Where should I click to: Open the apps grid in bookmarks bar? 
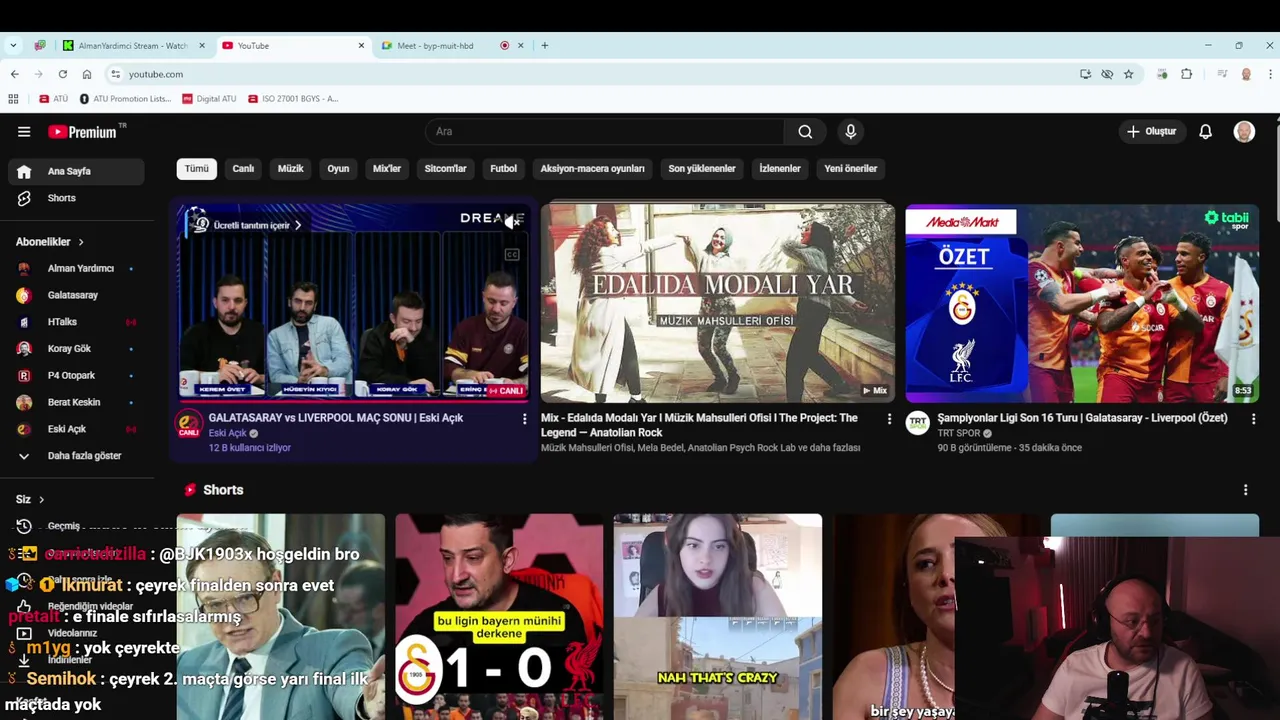[13, 99]
